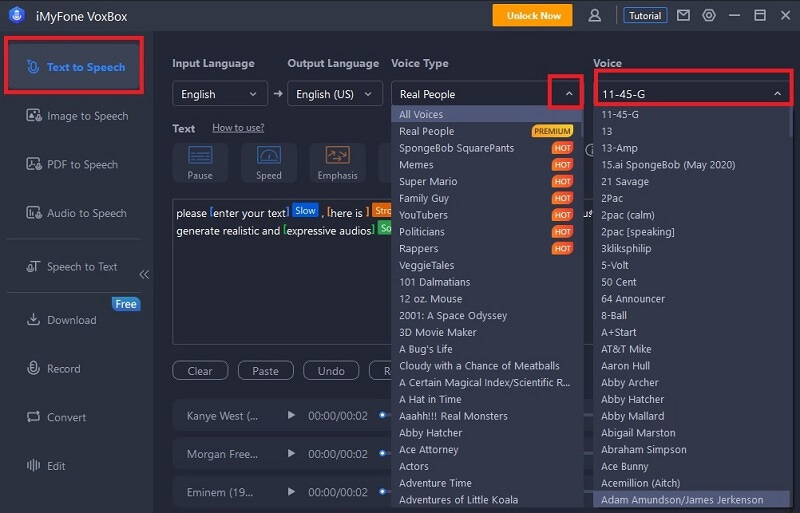Select Rappers voice type

tap(486, 249)
